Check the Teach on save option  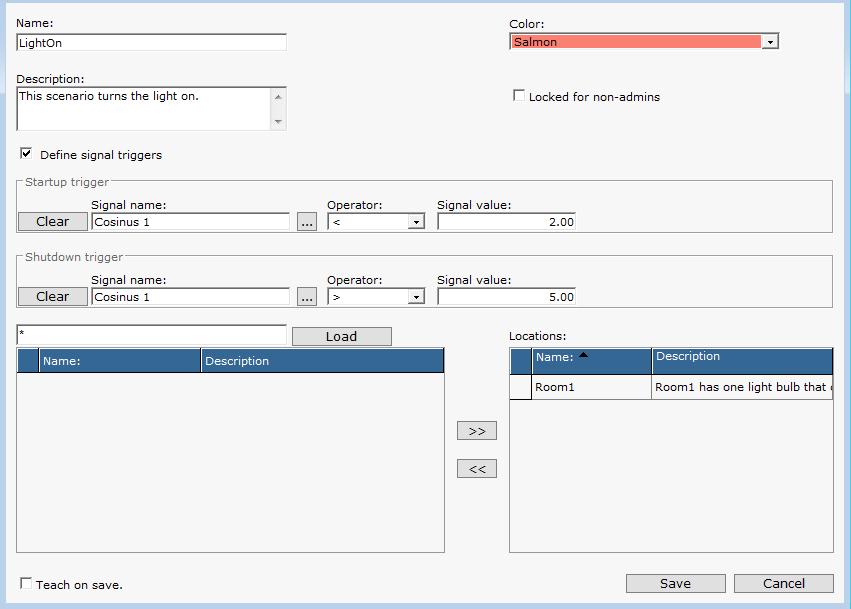click(x=26, y=583)
